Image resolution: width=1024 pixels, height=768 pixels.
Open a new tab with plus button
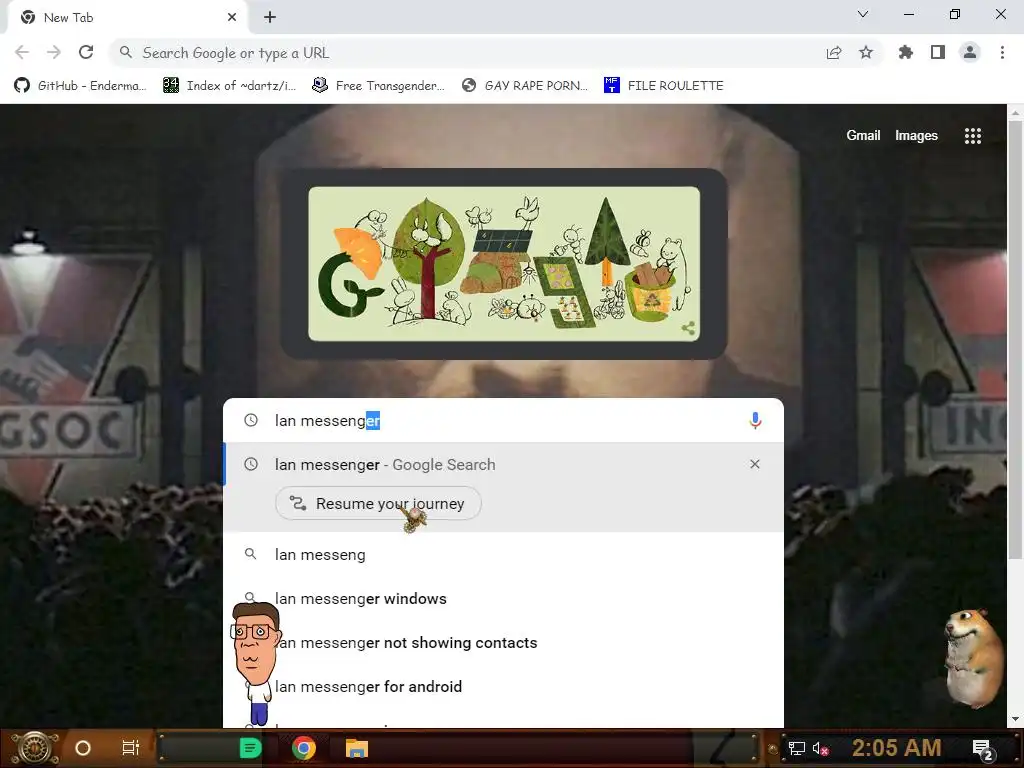tap(270, 18)
